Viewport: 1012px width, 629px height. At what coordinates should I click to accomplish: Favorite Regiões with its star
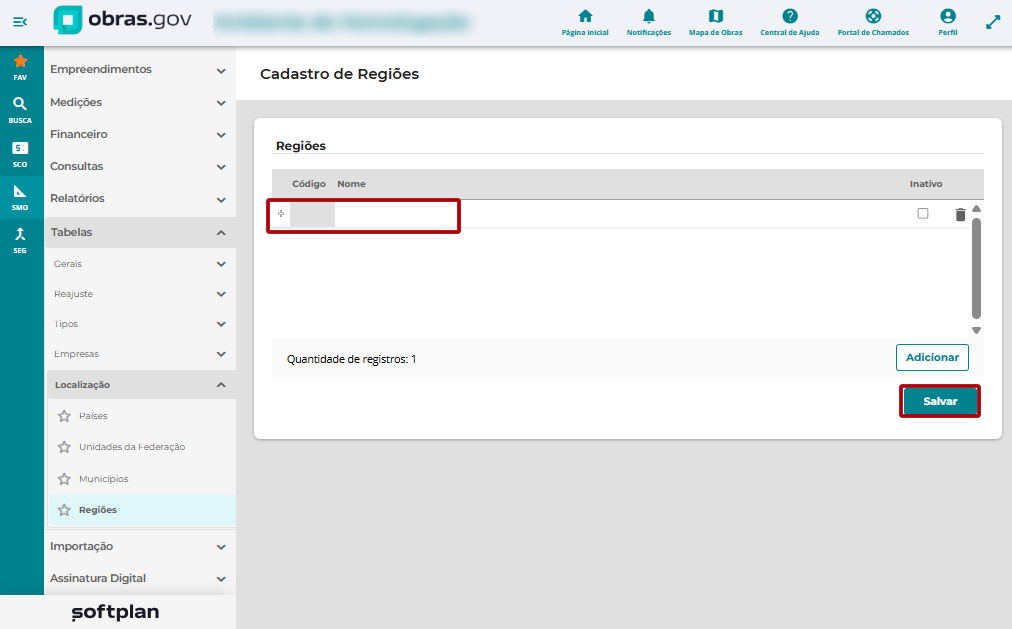tap(64, 510)
